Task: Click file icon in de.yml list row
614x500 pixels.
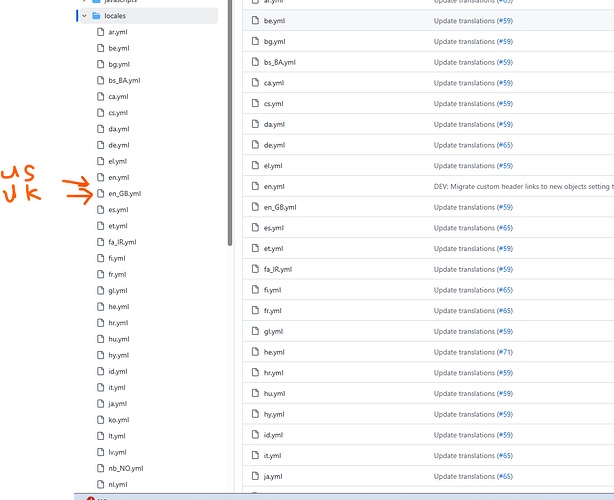Action: [x=255, y=145]
